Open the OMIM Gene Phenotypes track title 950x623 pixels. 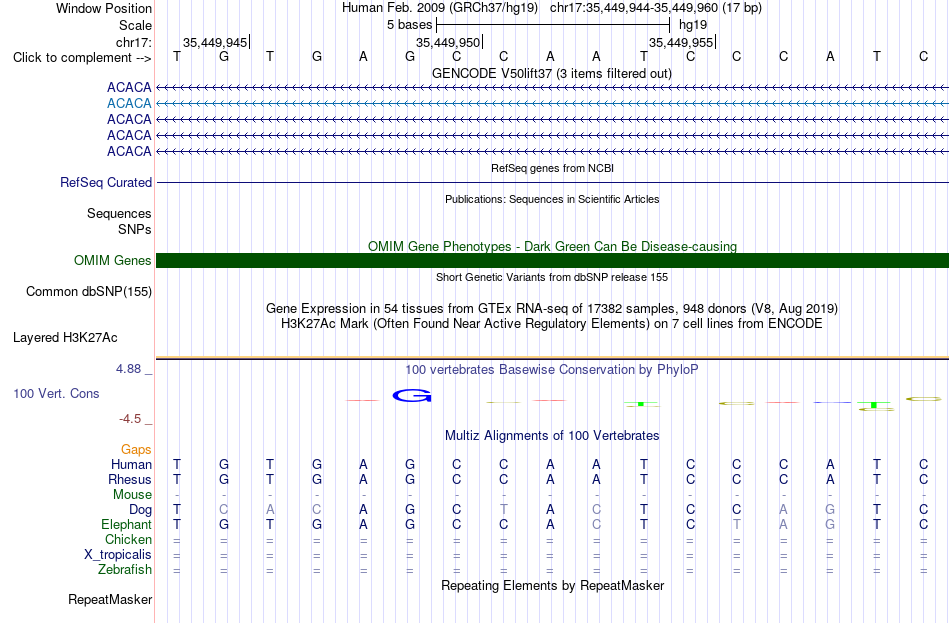[x=553, y=247]
